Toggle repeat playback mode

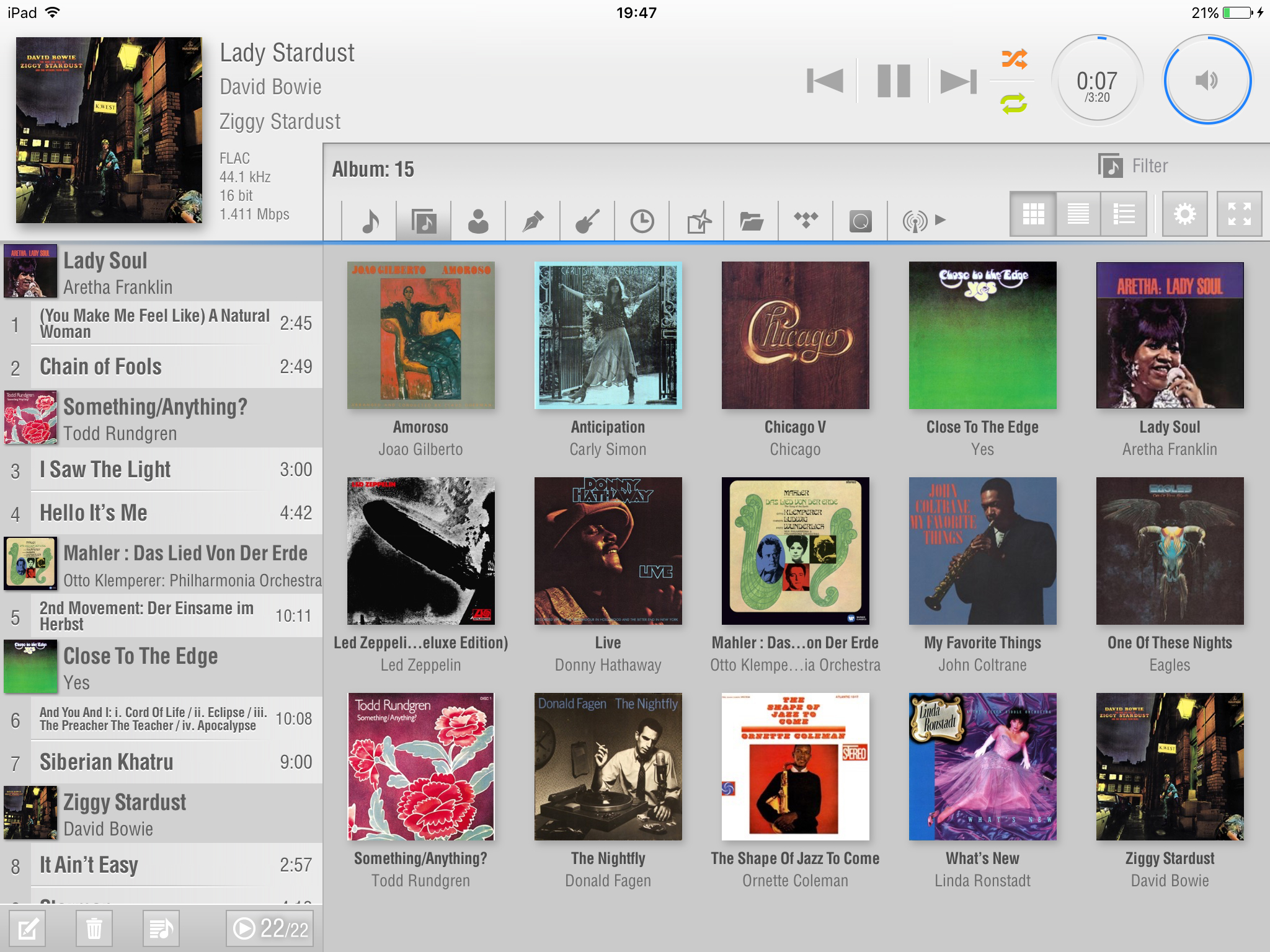click(1014, 103)
